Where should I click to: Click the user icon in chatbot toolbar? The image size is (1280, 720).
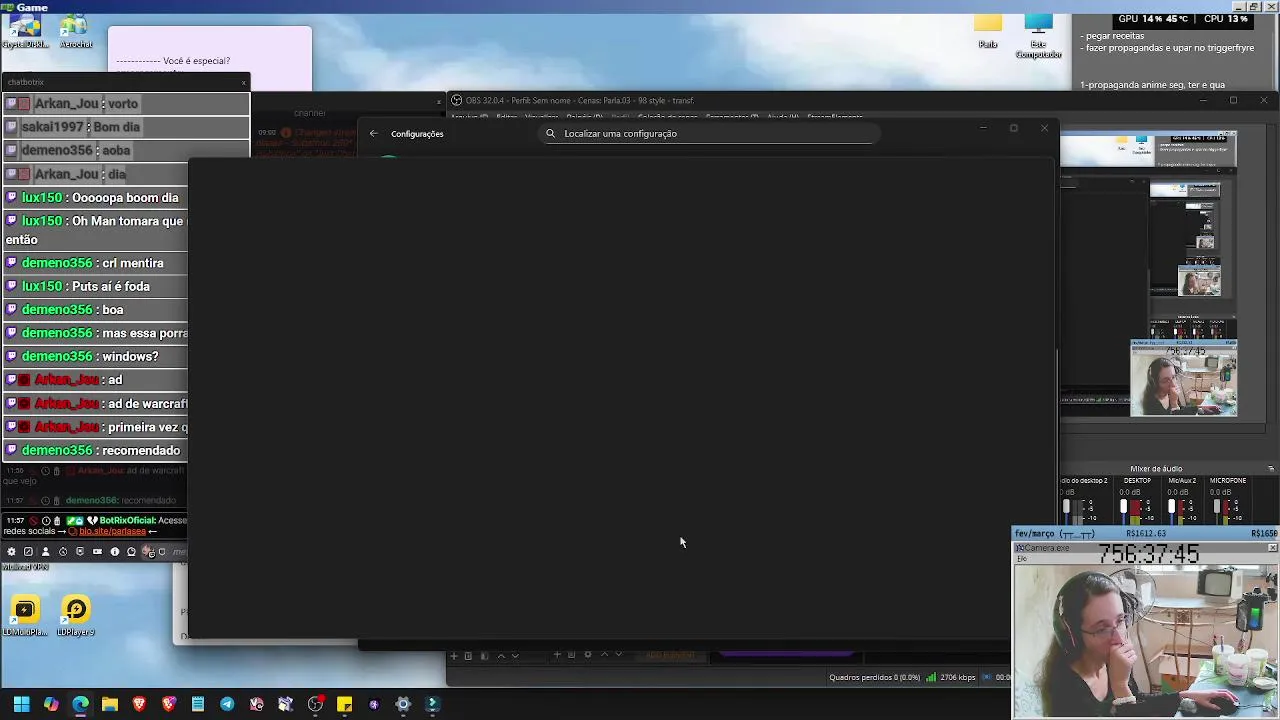point(45,552)
